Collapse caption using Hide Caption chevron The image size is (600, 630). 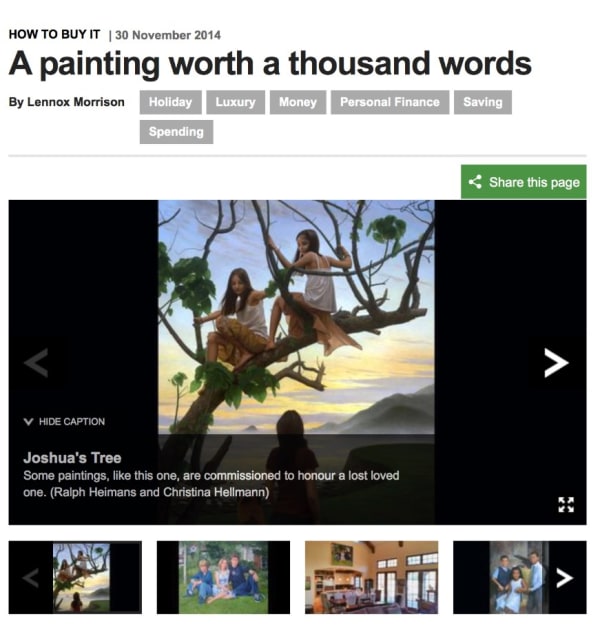click(28, 421)
